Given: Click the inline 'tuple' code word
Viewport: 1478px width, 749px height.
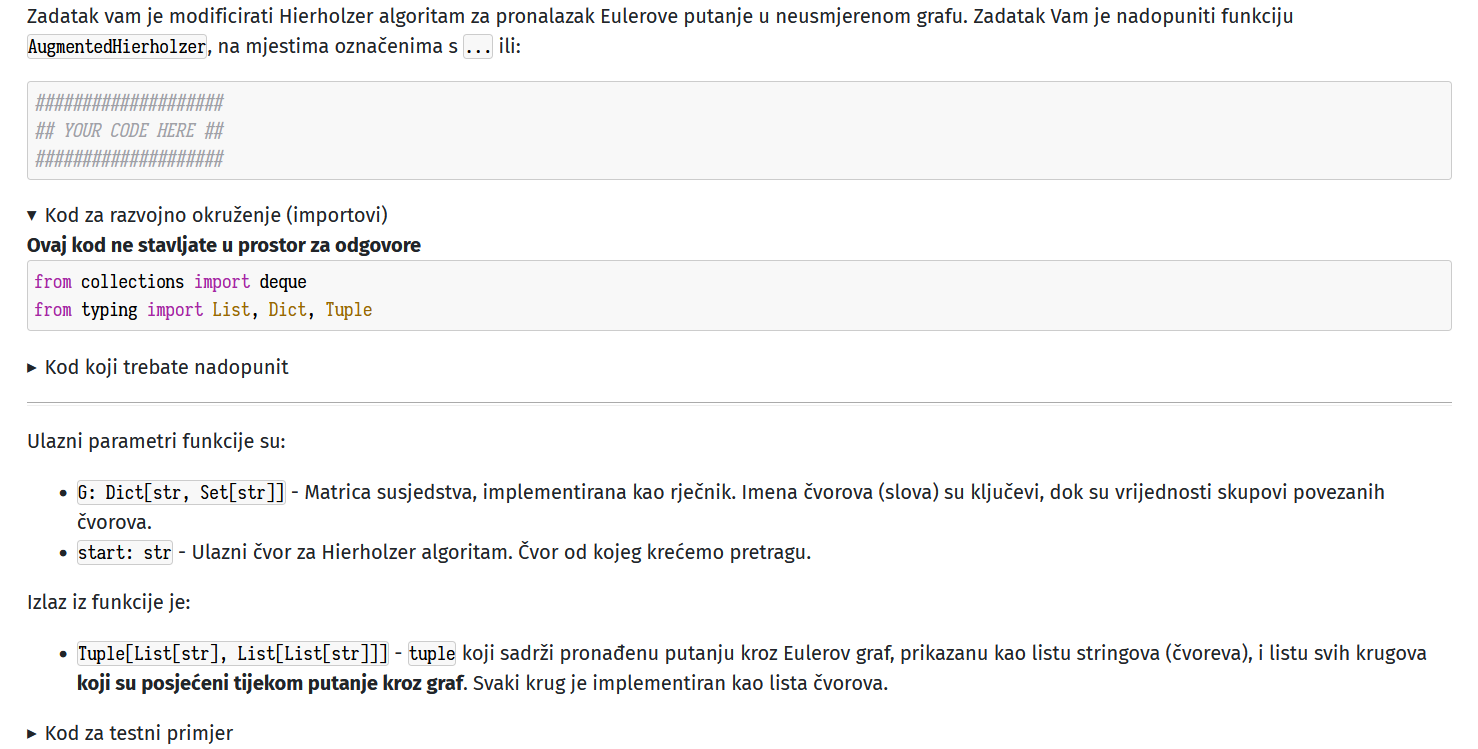Looking at the screenshot, I should 433,654.
